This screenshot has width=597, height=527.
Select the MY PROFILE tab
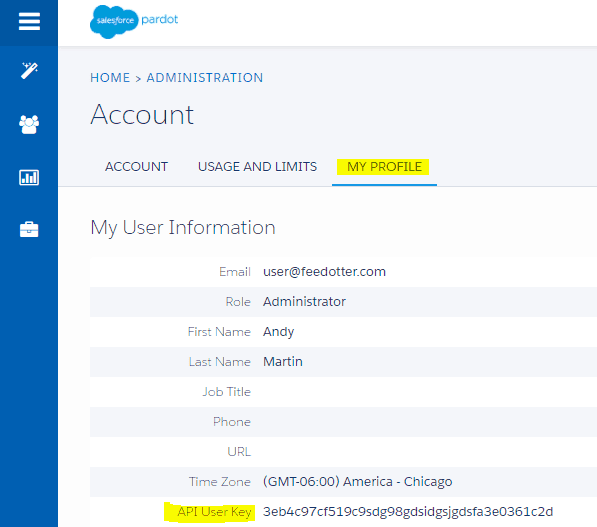384,167
